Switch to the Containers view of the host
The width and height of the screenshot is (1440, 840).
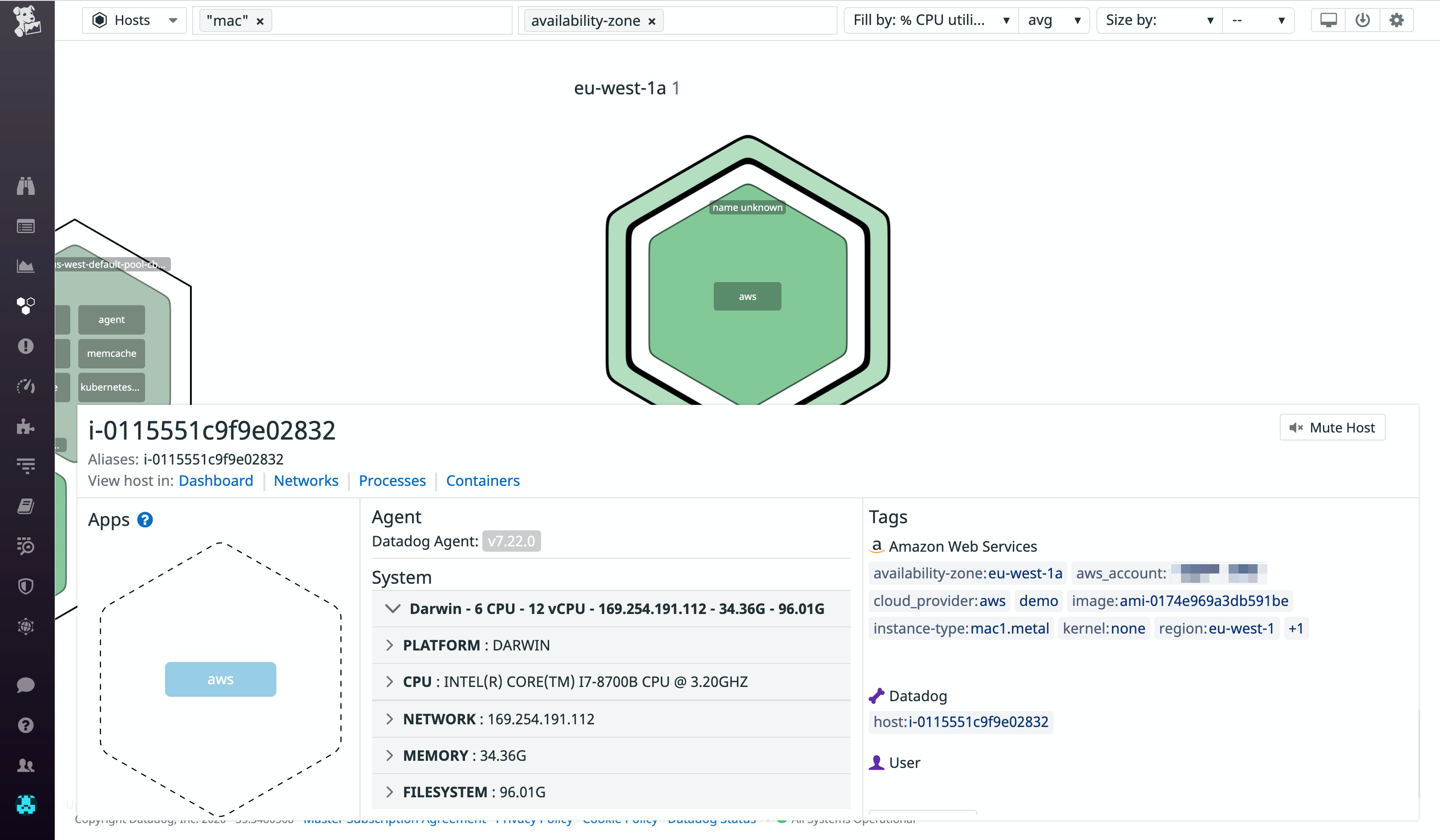[483, 481]
